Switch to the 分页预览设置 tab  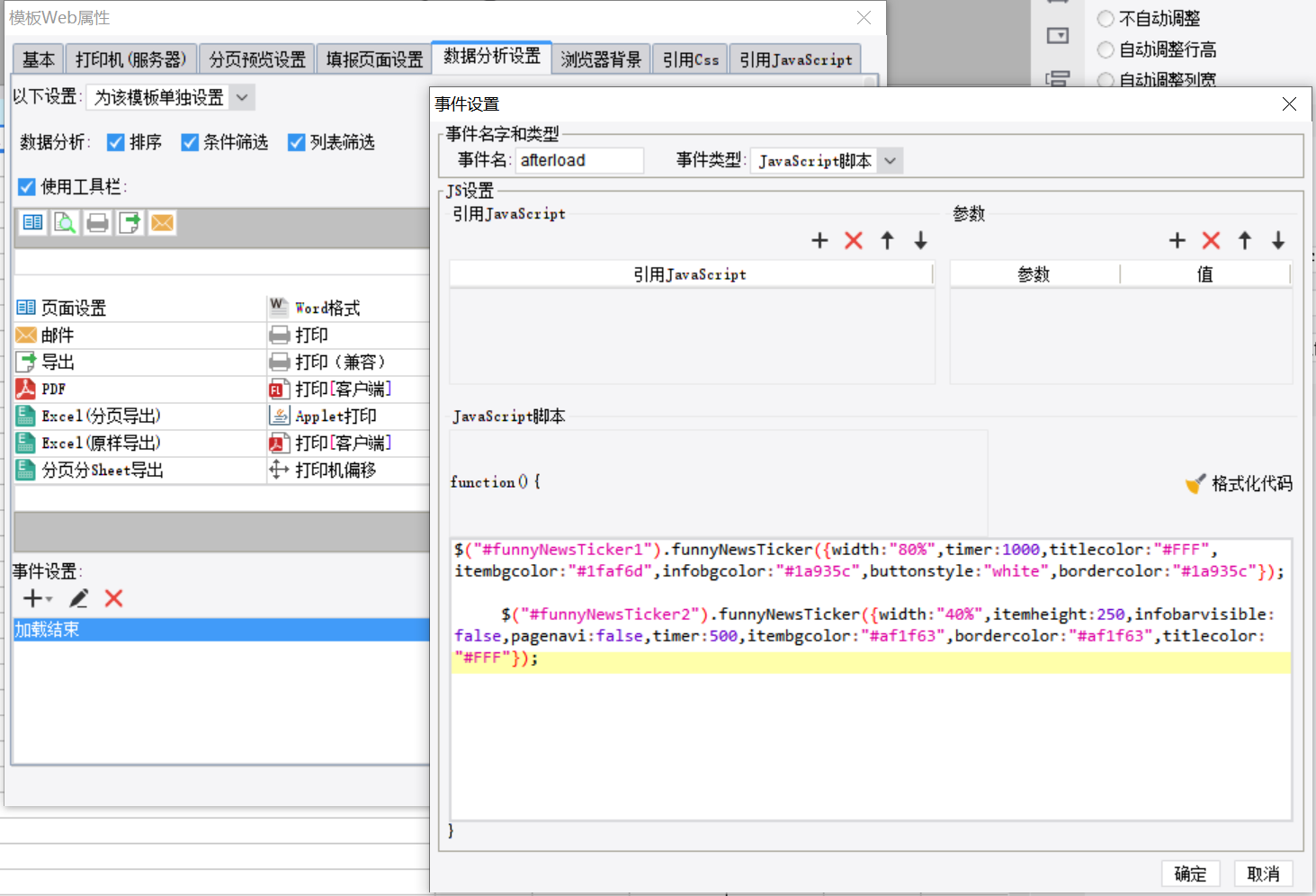pos(257,59)
